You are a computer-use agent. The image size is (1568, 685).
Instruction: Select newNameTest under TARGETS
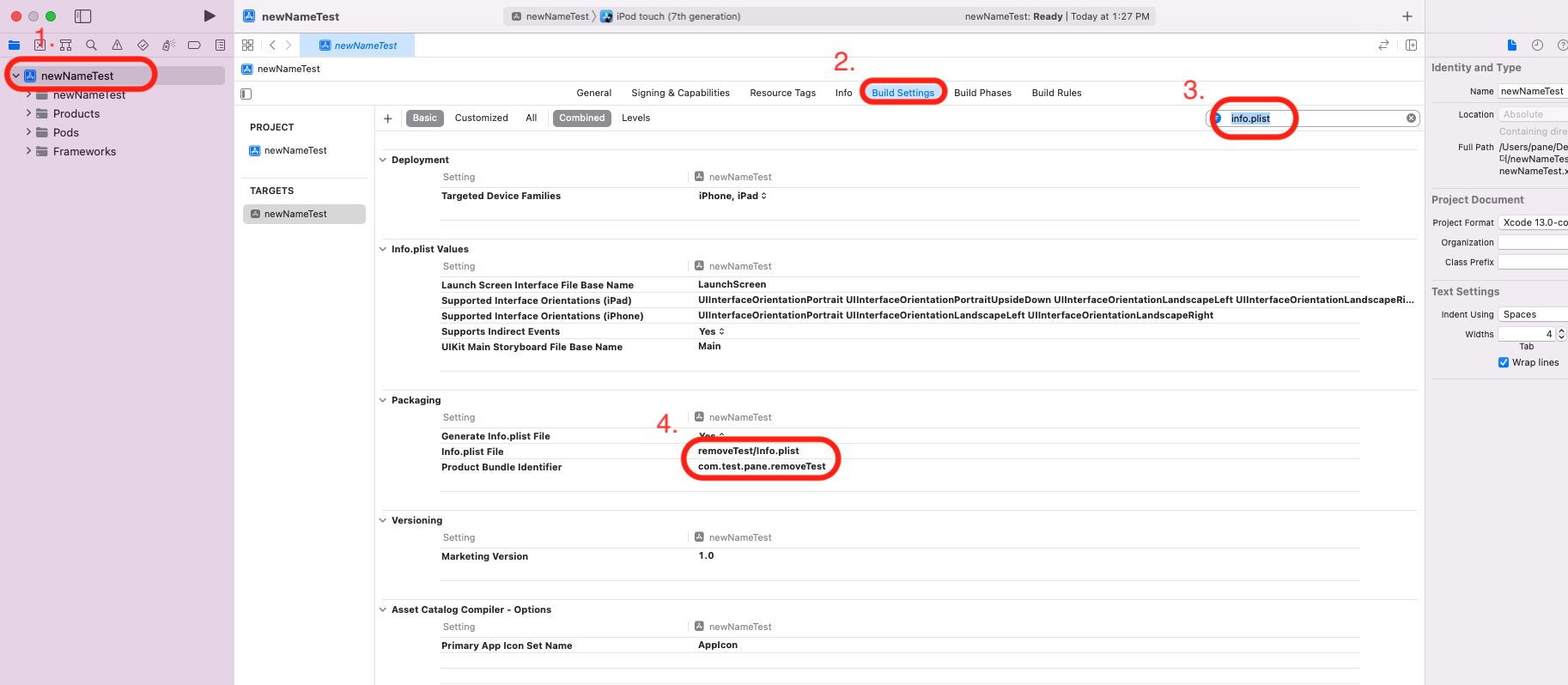304,214
